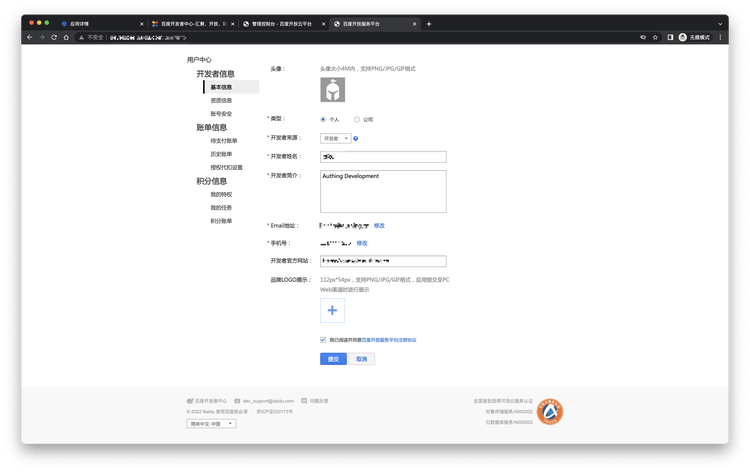Toggle the registration agreement checkbox
This screenshot has height=472, width=750.
click(323, 340)
